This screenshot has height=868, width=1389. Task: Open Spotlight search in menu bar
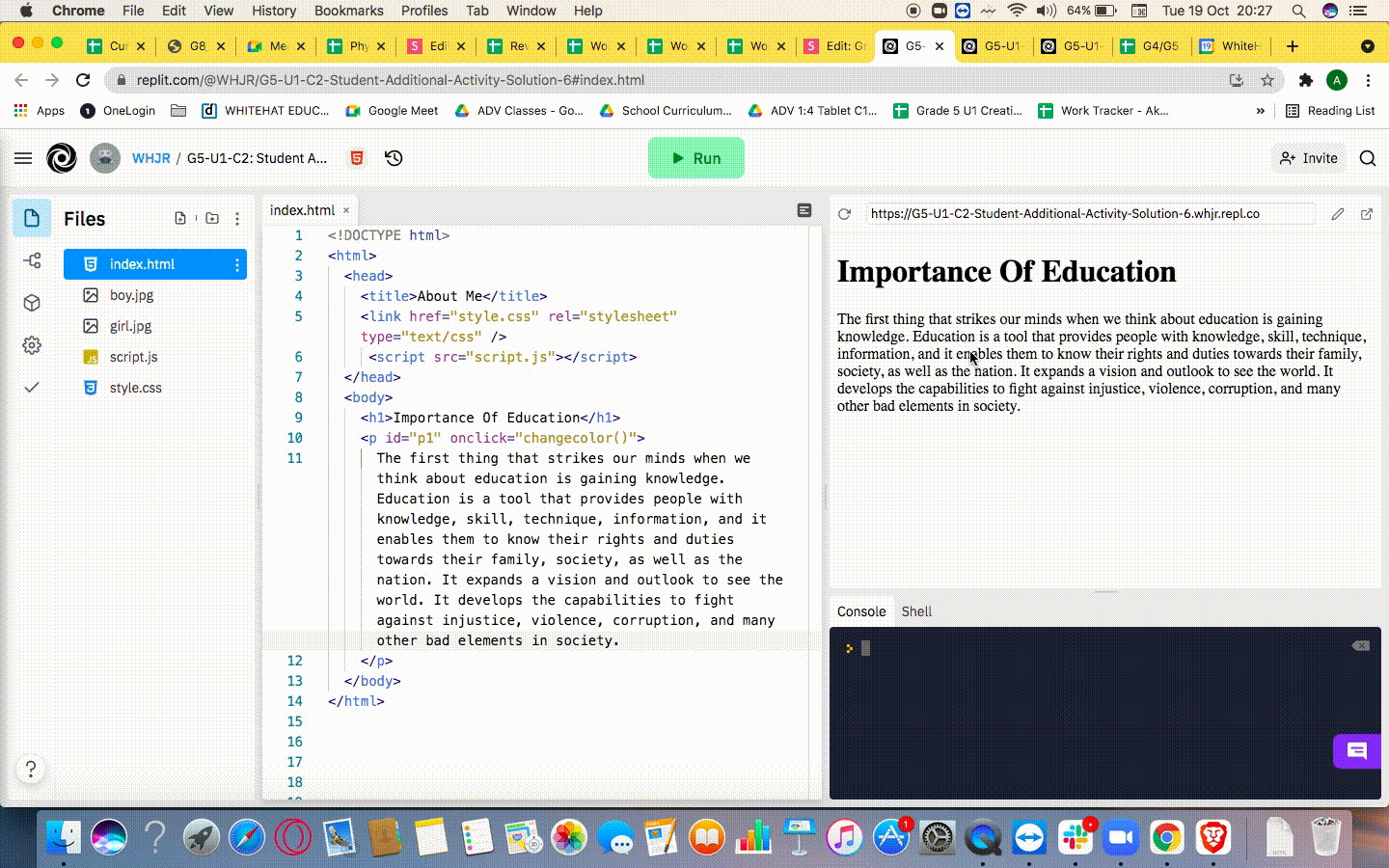pyautogui.click(x=1298, y=11)
